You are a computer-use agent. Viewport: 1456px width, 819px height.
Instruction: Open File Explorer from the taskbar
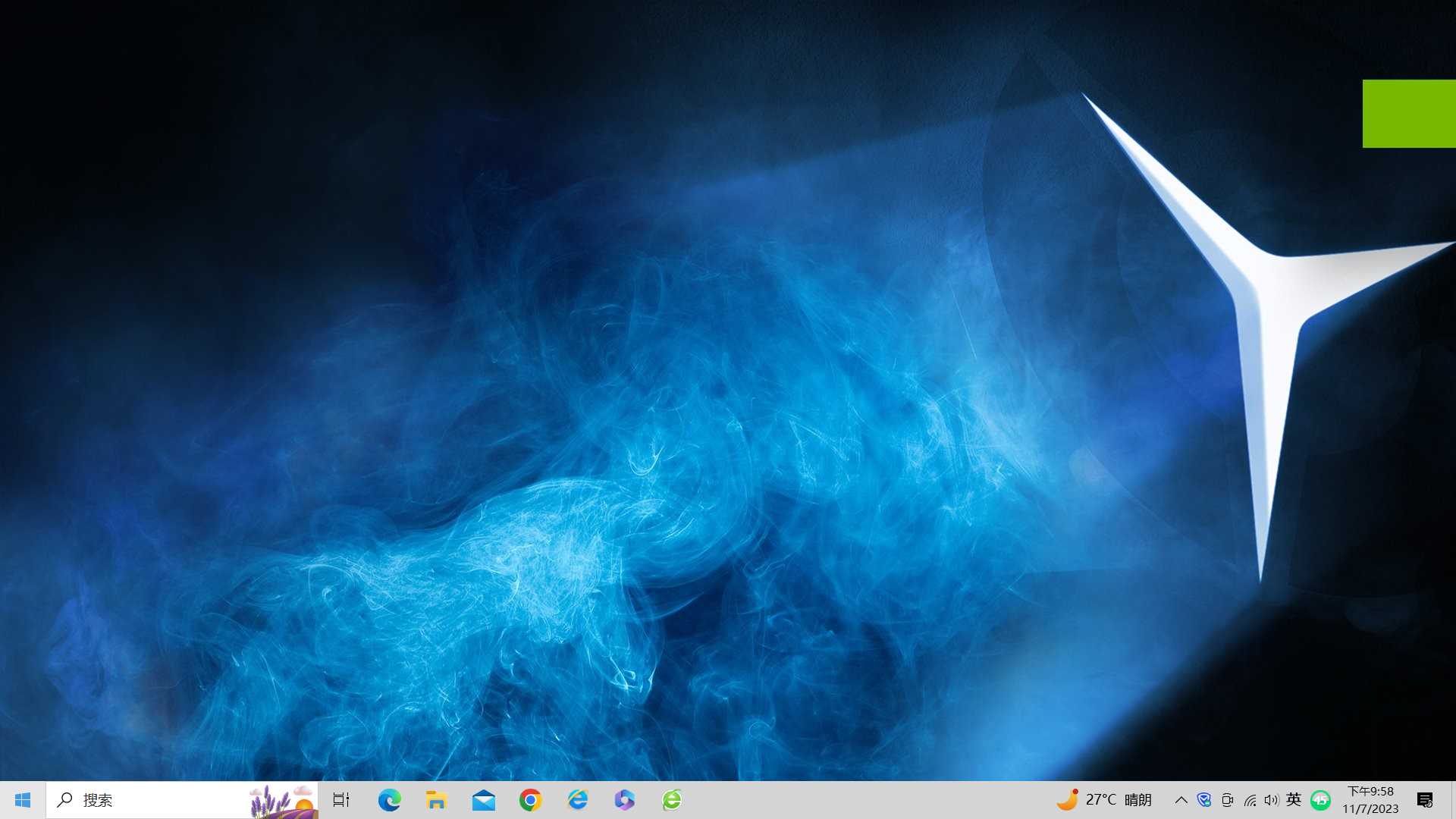[436, 800]
